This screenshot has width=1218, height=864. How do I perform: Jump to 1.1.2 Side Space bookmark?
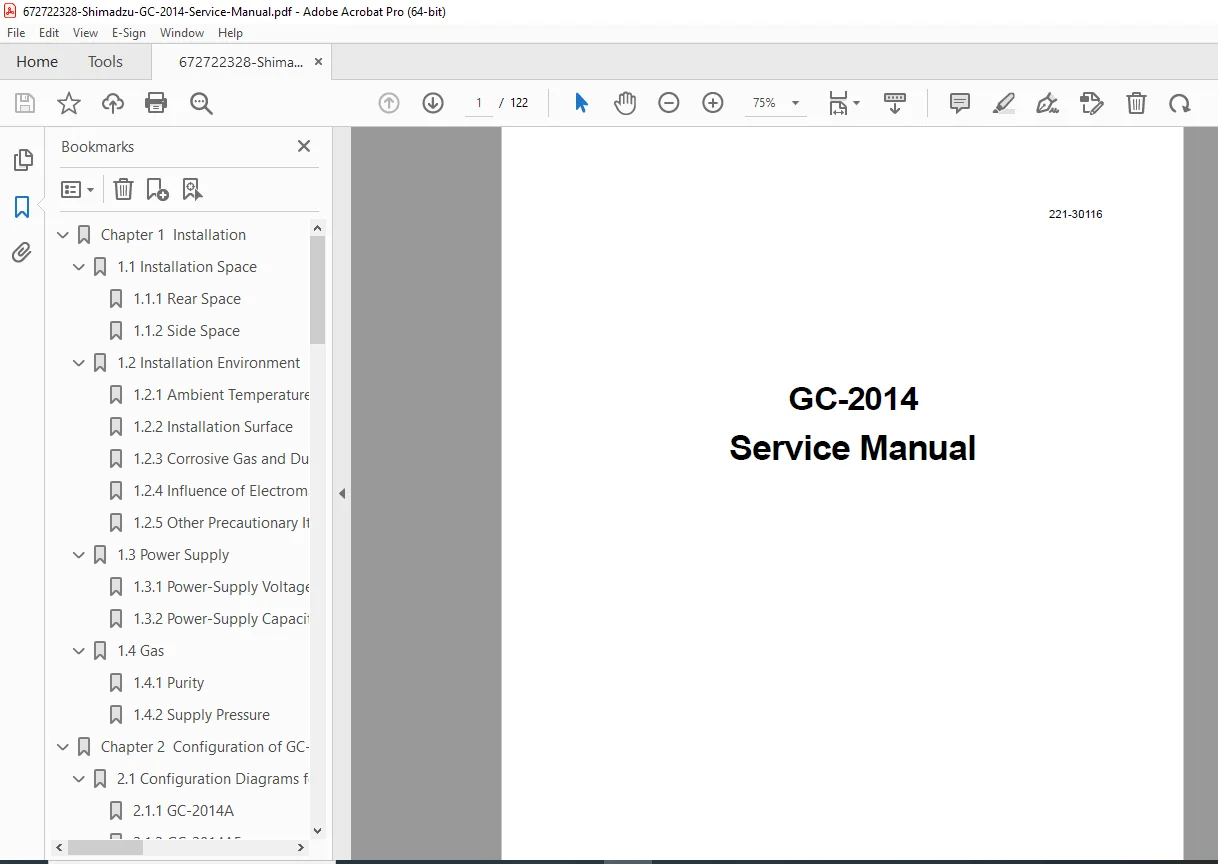point(187,331)
